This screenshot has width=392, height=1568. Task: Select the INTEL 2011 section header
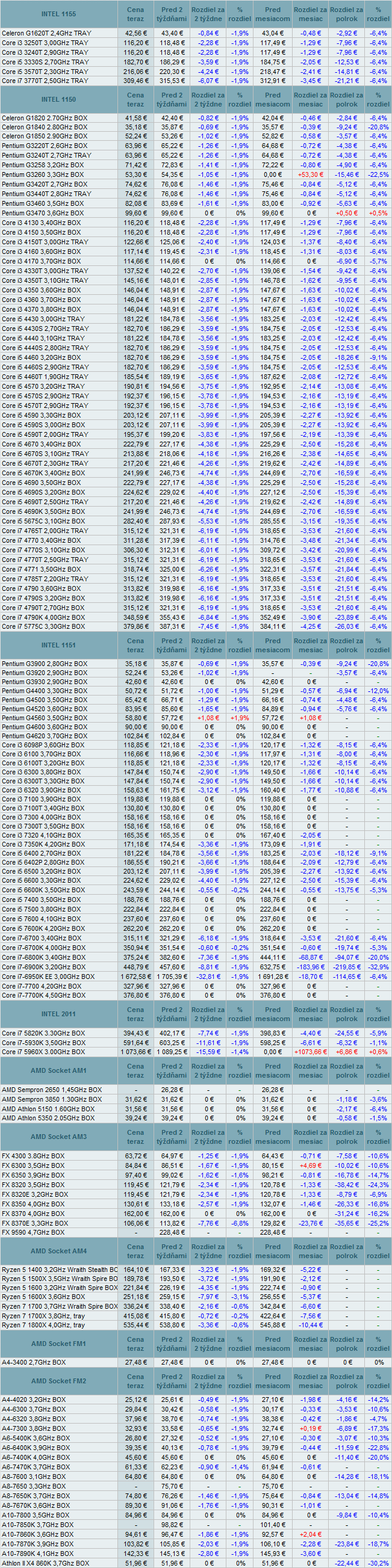pos(58,1014)
